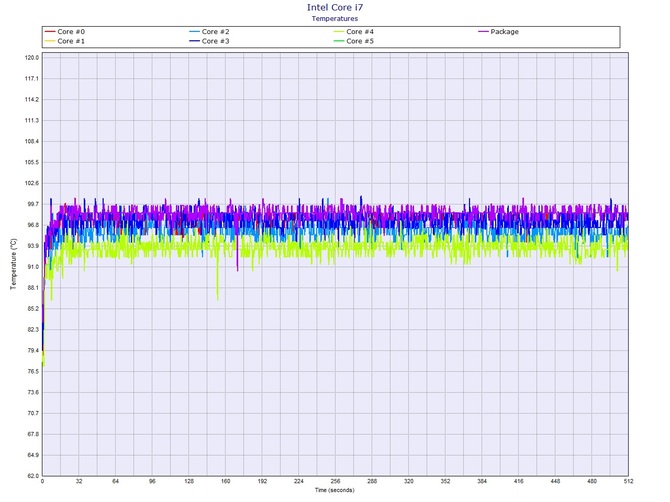This screenshot has height=502, width=670.
Task: Click the 120.0 y-axis value
Action: [32, 58]
